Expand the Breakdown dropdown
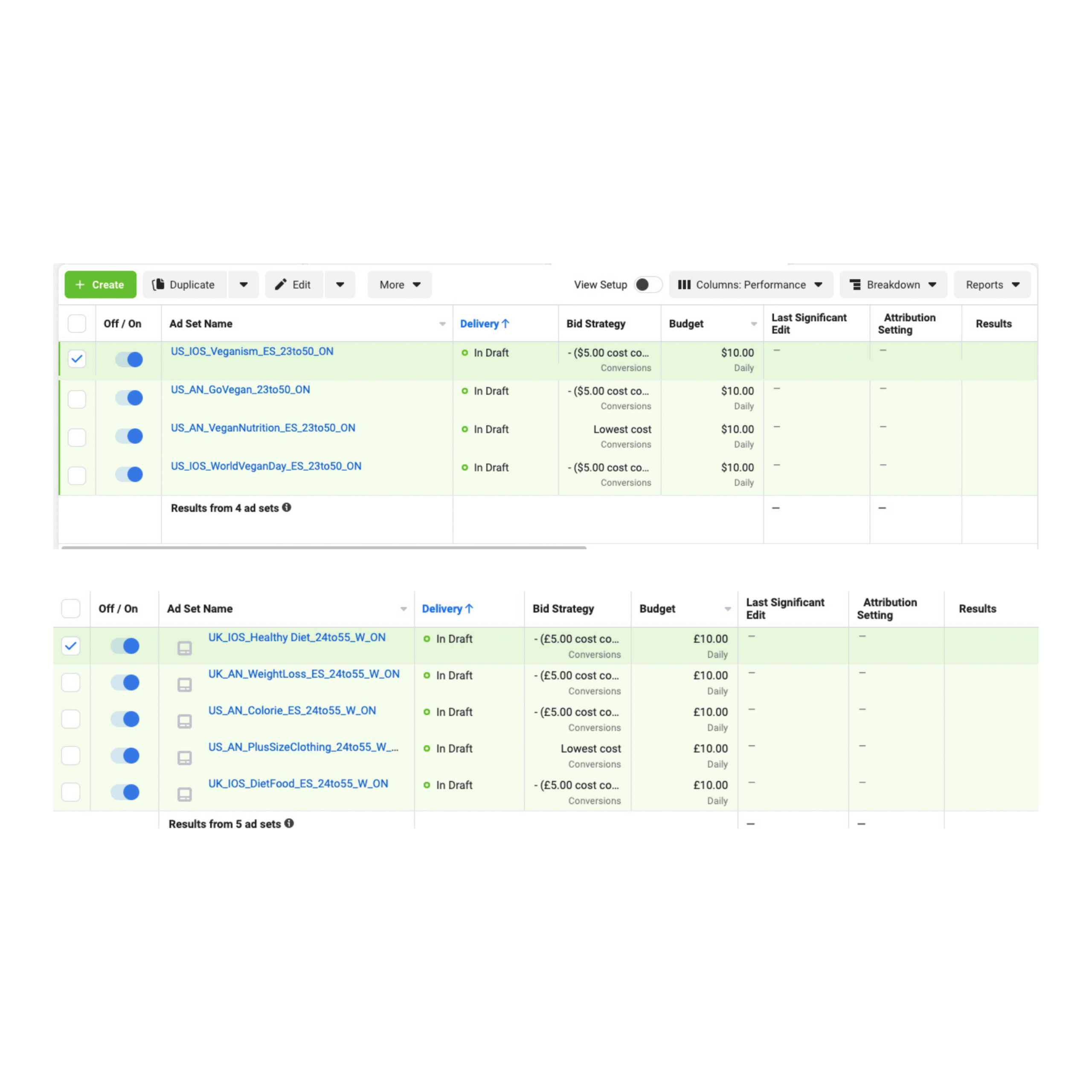The height and width of the screenshot is (1092, 1092). 893,285
